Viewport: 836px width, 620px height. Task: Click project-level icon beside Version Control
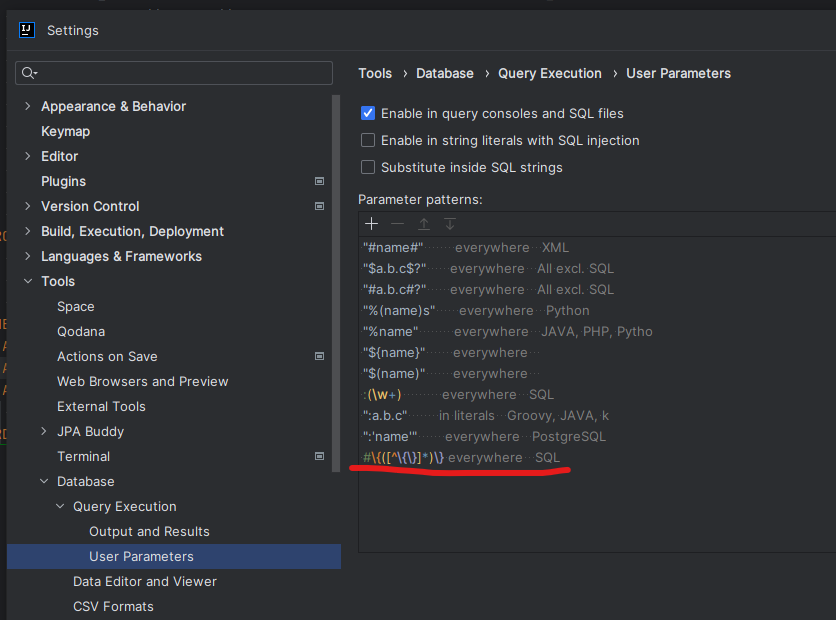point(319,206)
